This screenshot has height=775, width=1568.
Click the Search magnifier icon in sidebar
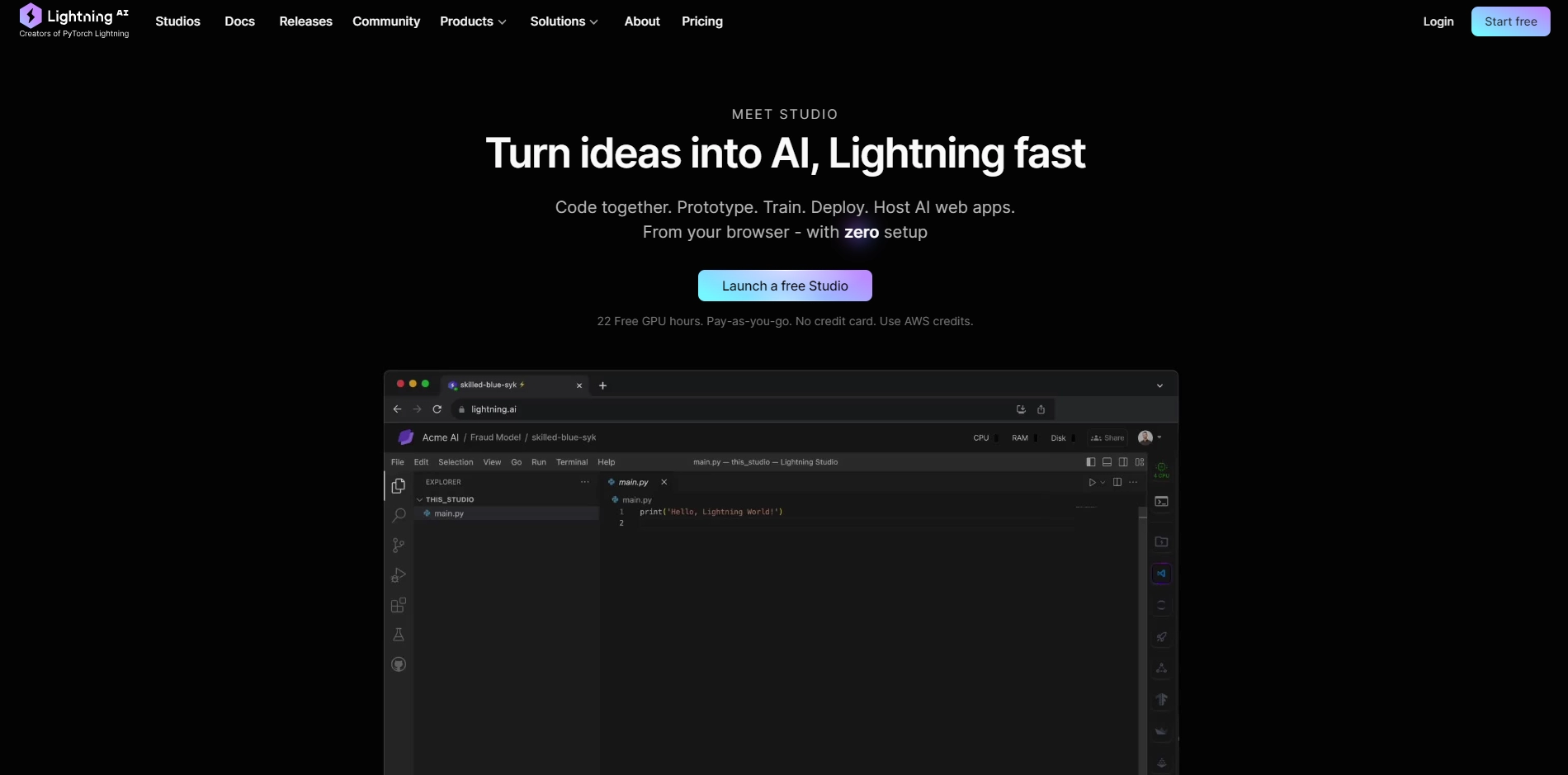[x=399, y=515]
